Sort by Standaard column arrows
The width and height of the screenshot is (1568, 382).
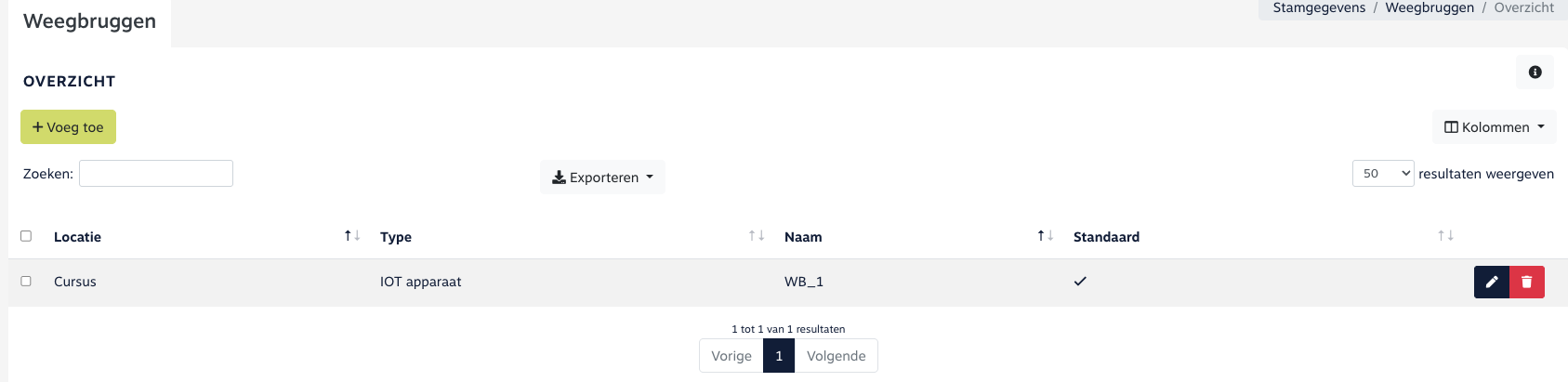[x=1445, y=236]
